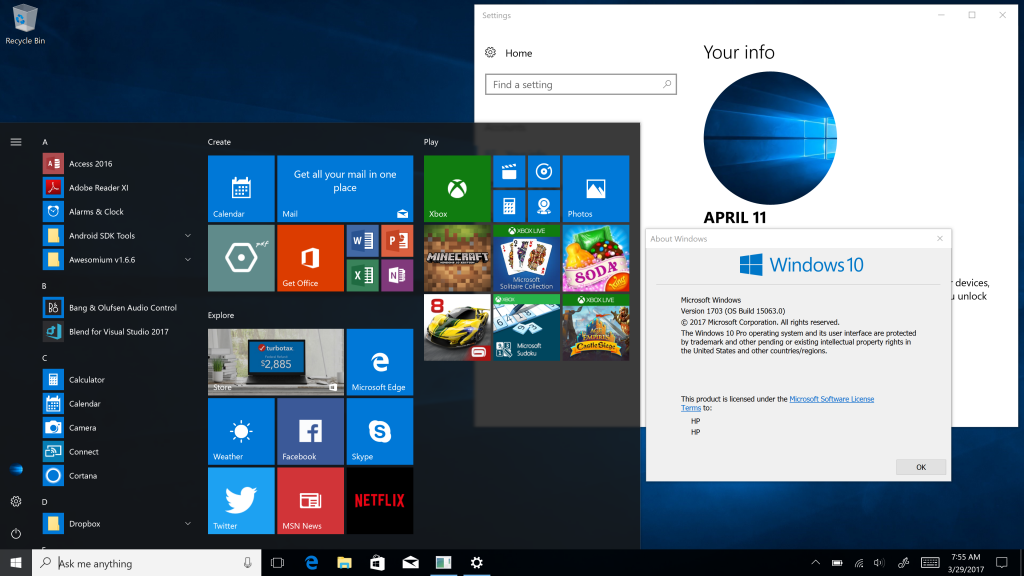
Task: Launch the Netflix tile
Action: coord(379,500)
